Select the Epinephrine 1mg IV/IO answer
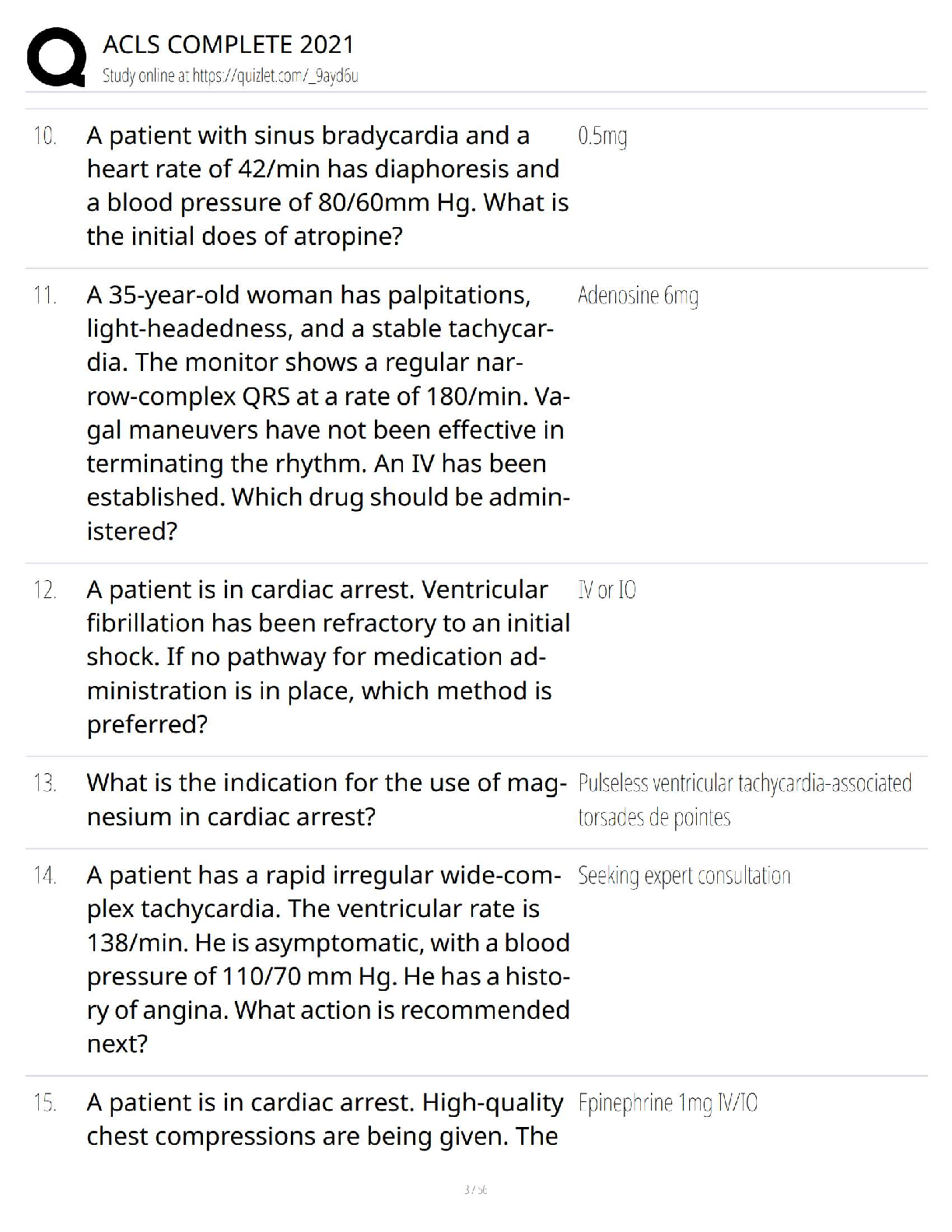 point(667,1103)
